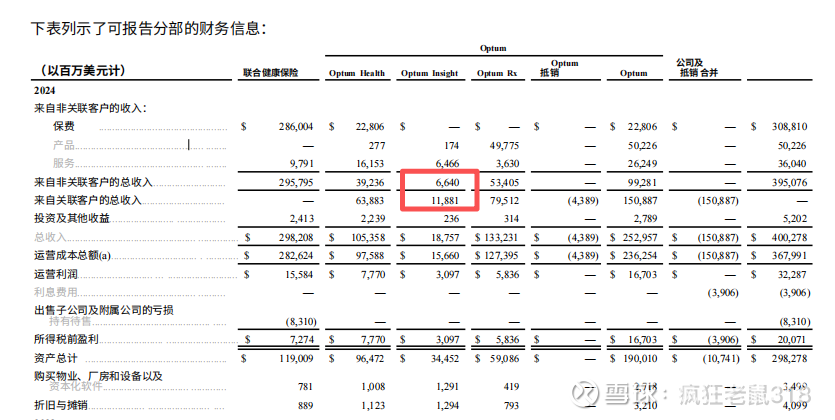This screenshot has height=420, width=835.
Task: Click the operating cost value 282,624
Action: pyautogui.click(x=296, y=256)
